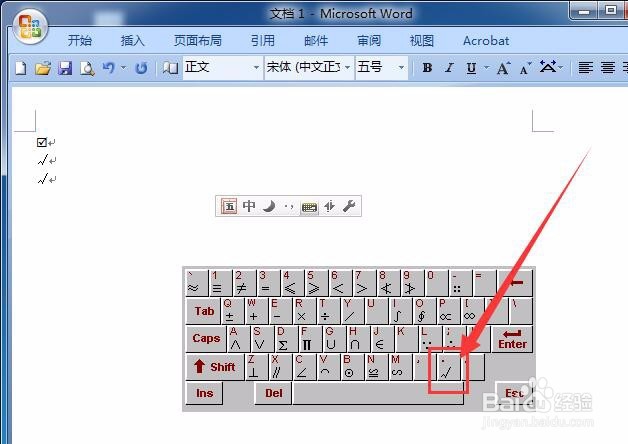Center the text alignment
The height and width of the screenshot is (444, 628).
608,68
